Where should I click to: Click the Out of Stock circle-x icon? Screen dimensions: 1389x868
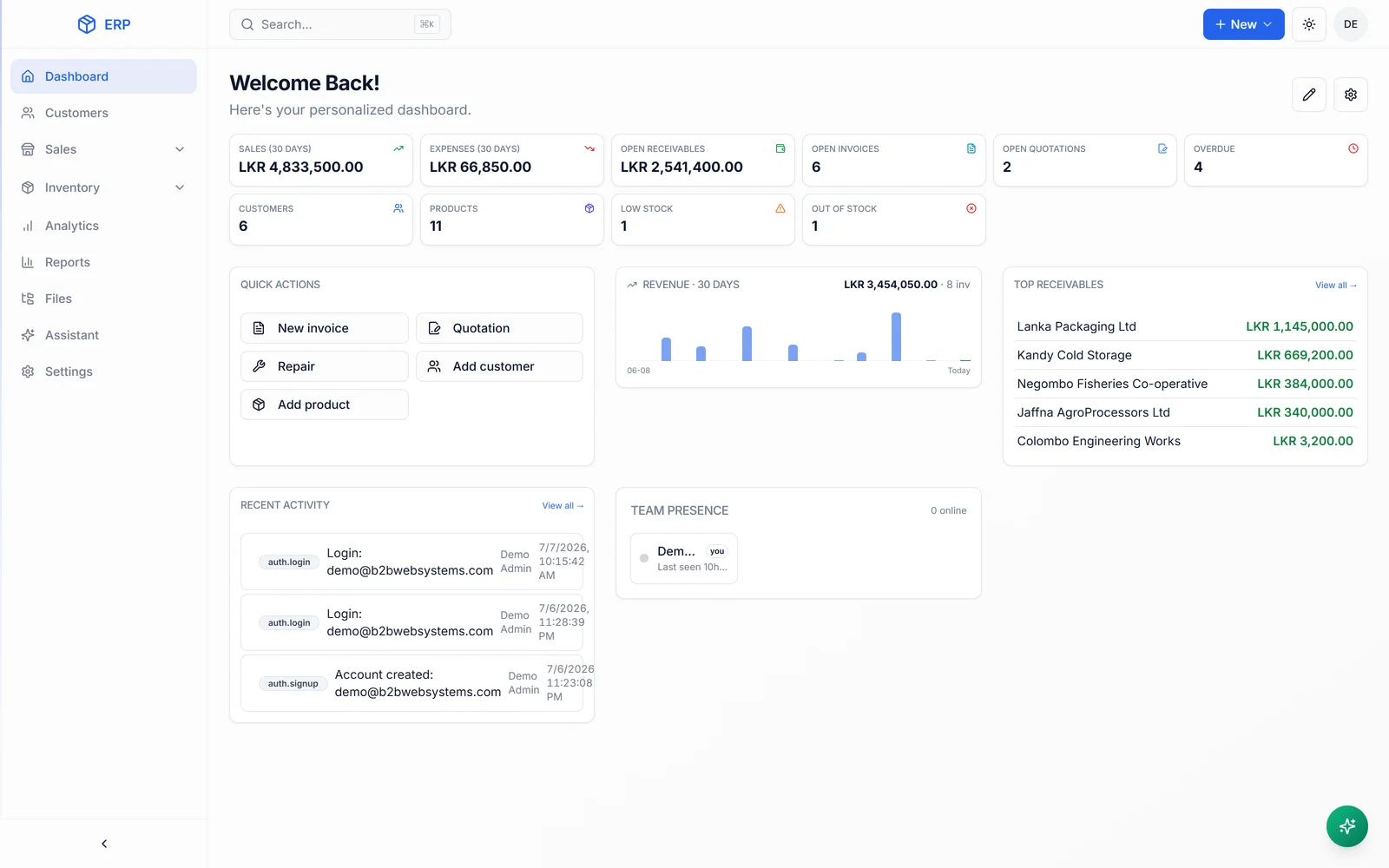pyautogui.click(x=971, y=208)
